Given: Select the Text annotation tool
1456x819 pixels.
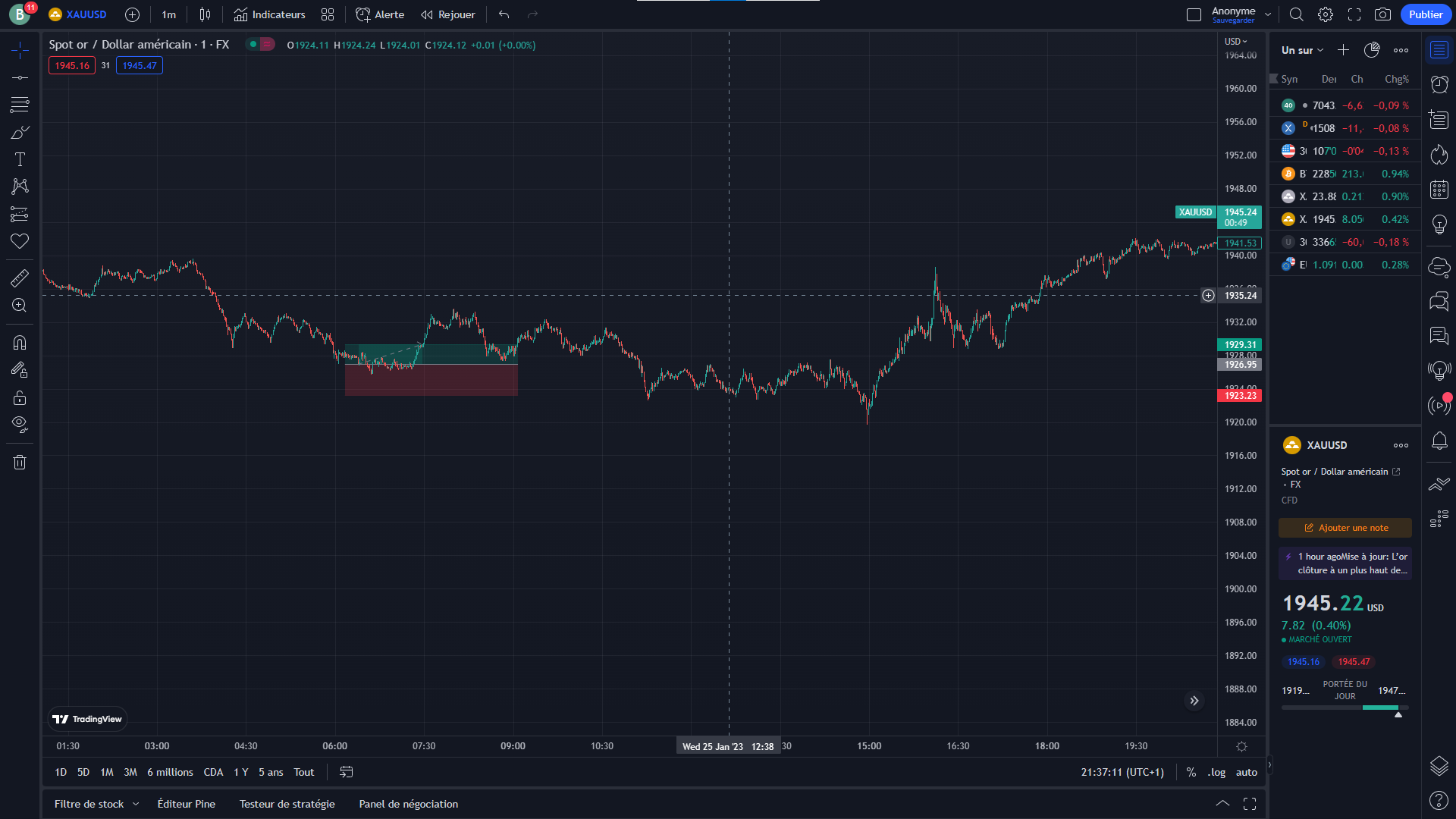Looking at the screenshot, I should [x=20, y=159].
